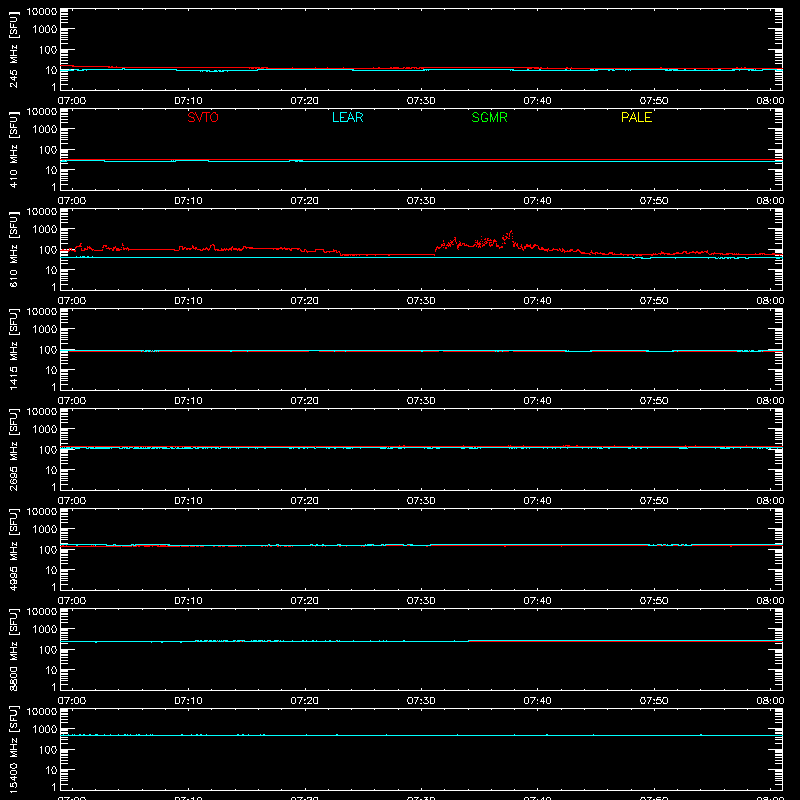Screen dimensions: 800x800
Task: Click 07:00 tick label under 2695 MHz panel
Action: [x=72, y=501]
